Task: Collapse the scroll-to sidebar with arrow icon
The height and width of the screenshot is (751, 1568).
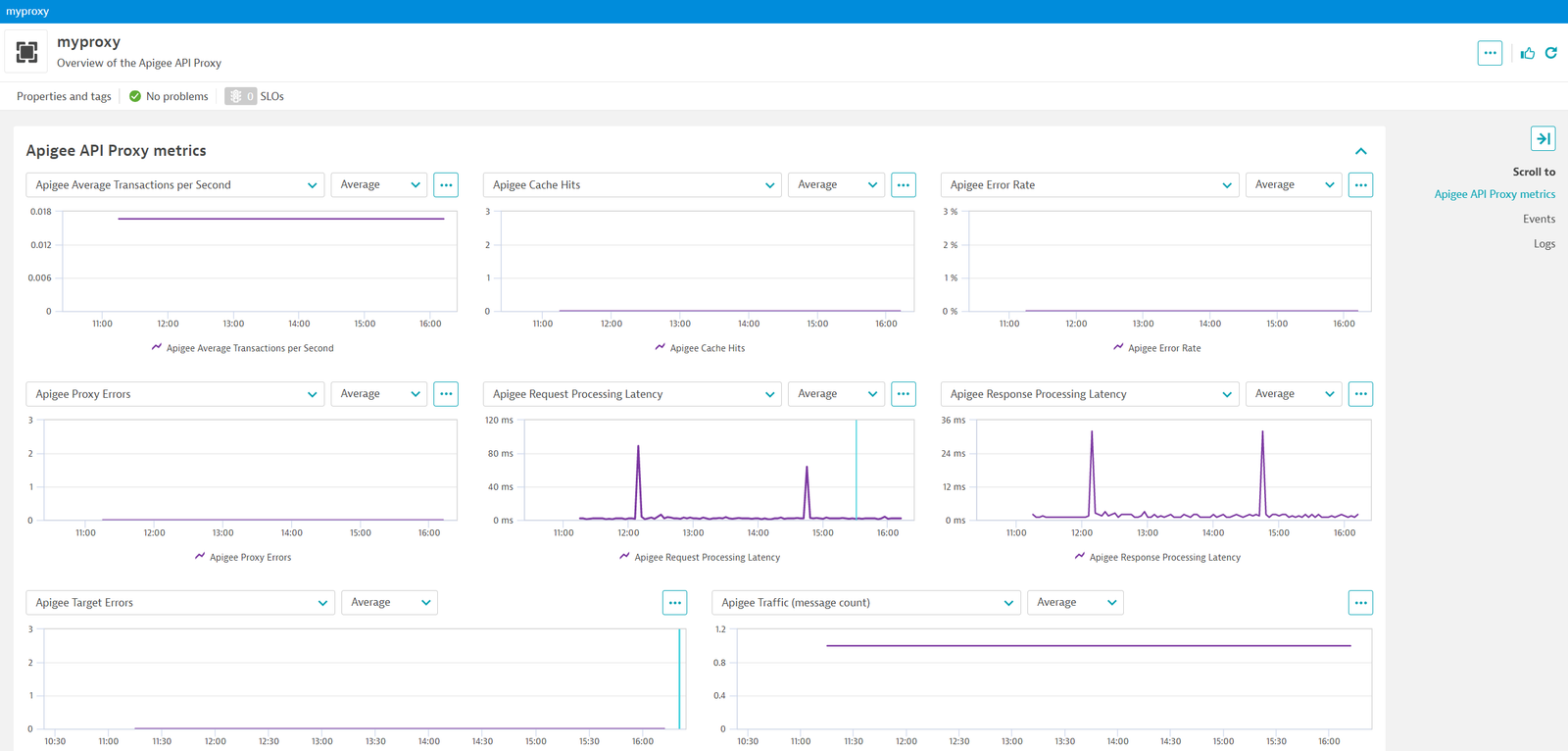Action: point(1543,138)
